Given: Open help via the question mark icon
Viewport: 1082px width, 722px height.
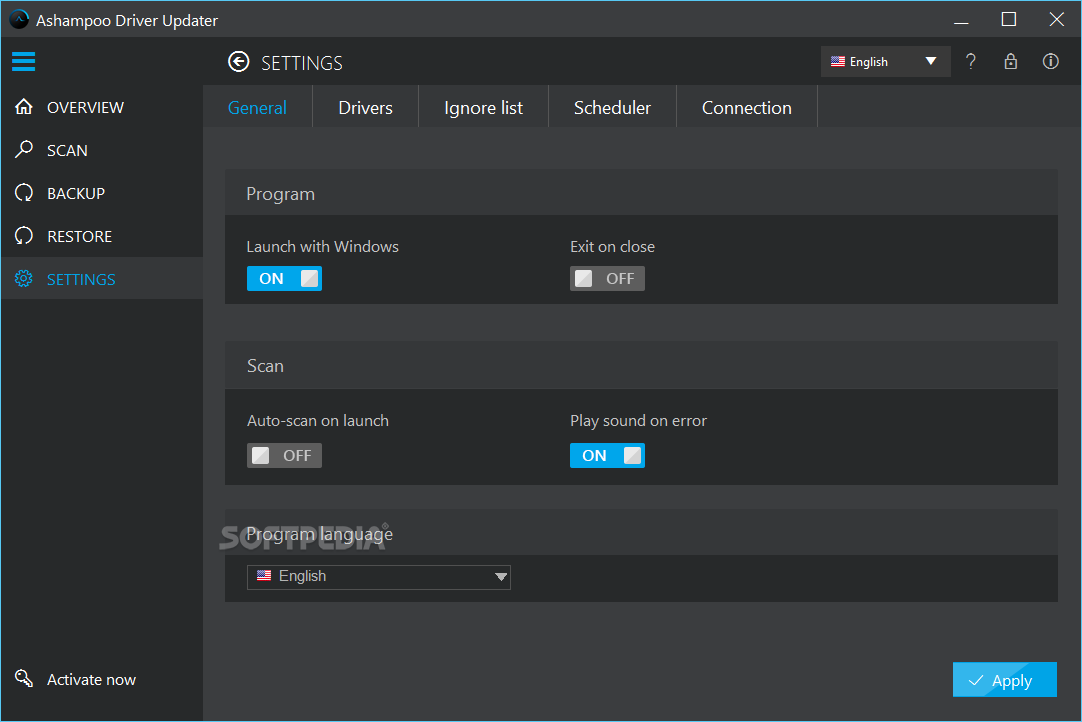Looking at the screenshot, I should 971,61.
